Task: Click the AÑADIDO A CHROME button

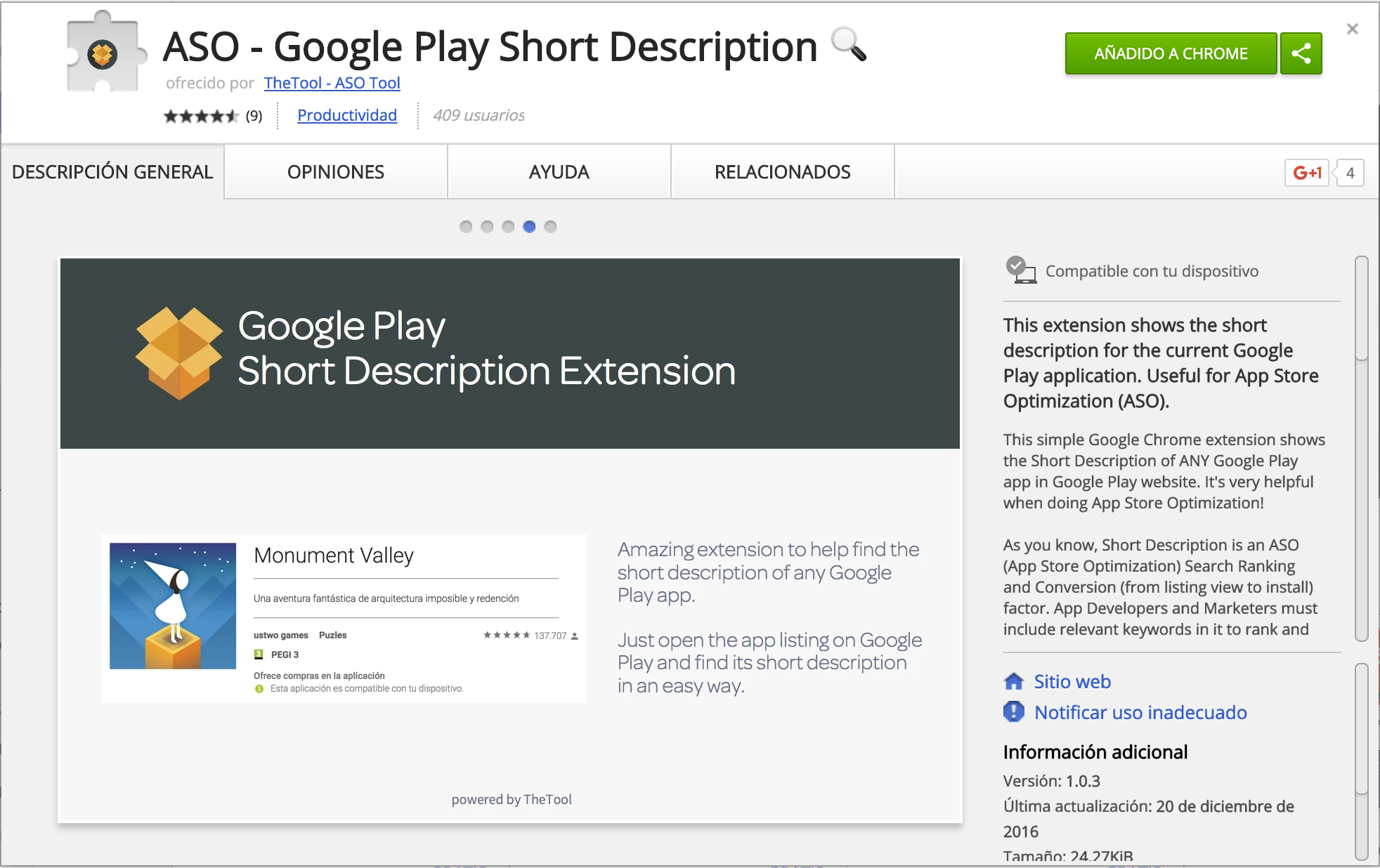Action: point(1170,53)
